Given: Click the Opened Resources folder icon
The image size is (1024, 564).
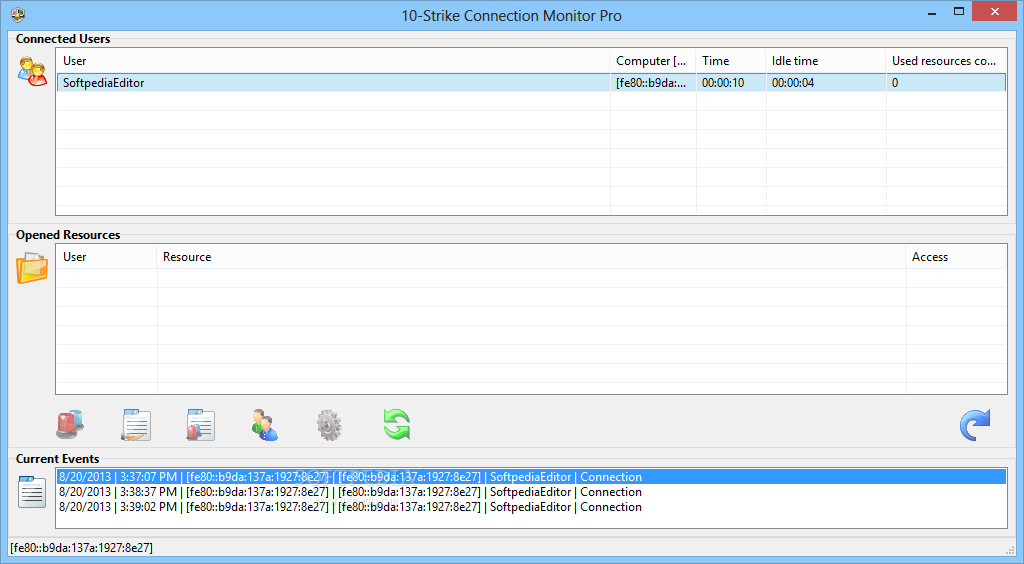Looking at the screenshot, I should [x=32, y=268].
